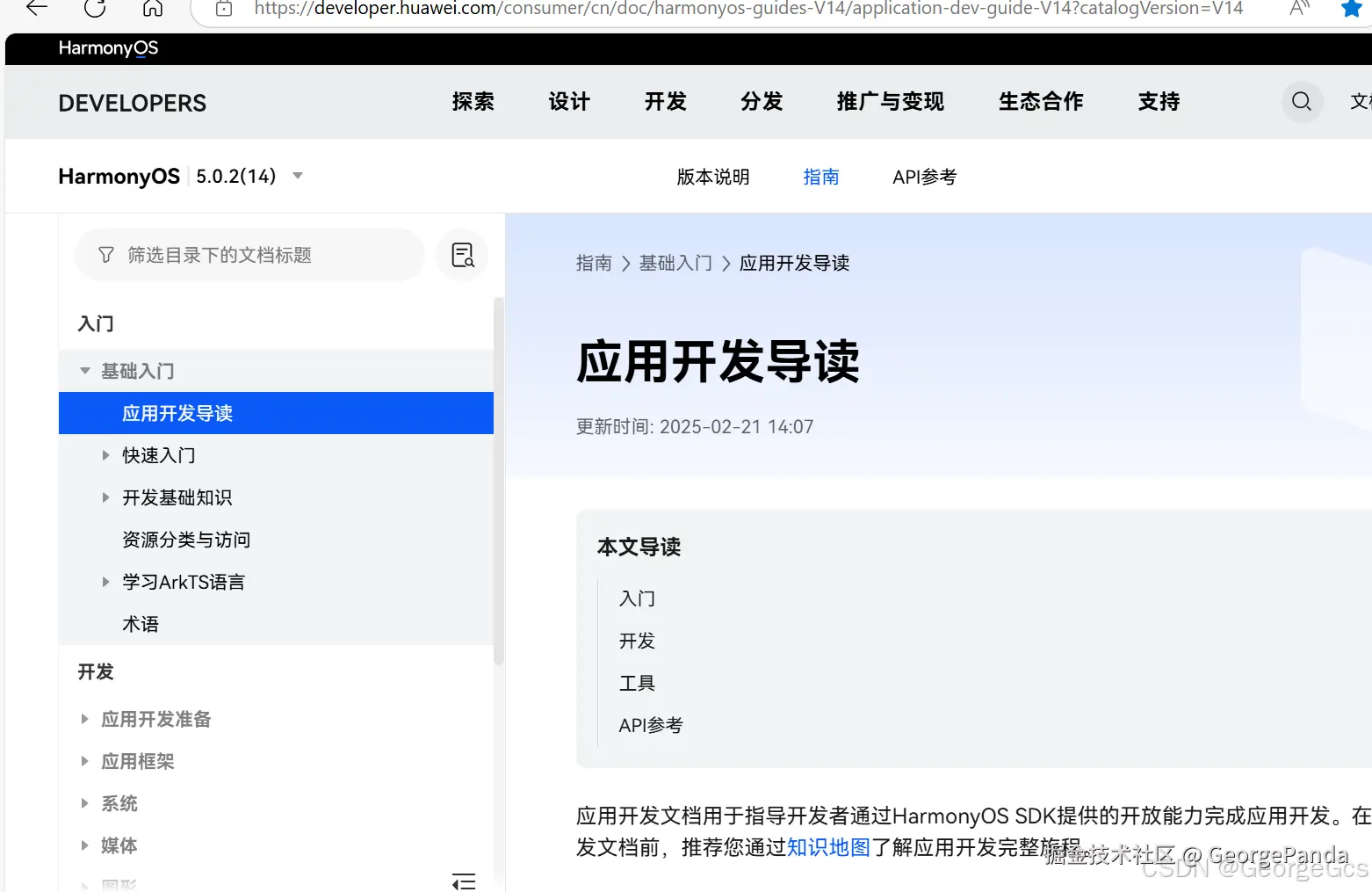Jump to API参考 section in 本文导读

(x=651, y=725)
